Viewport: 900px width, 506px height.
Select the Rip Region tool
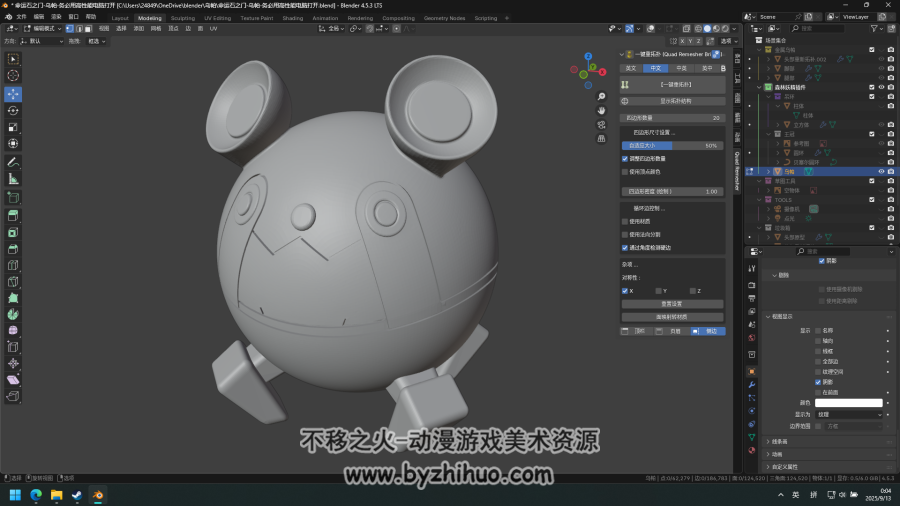(x=13, y=396)
